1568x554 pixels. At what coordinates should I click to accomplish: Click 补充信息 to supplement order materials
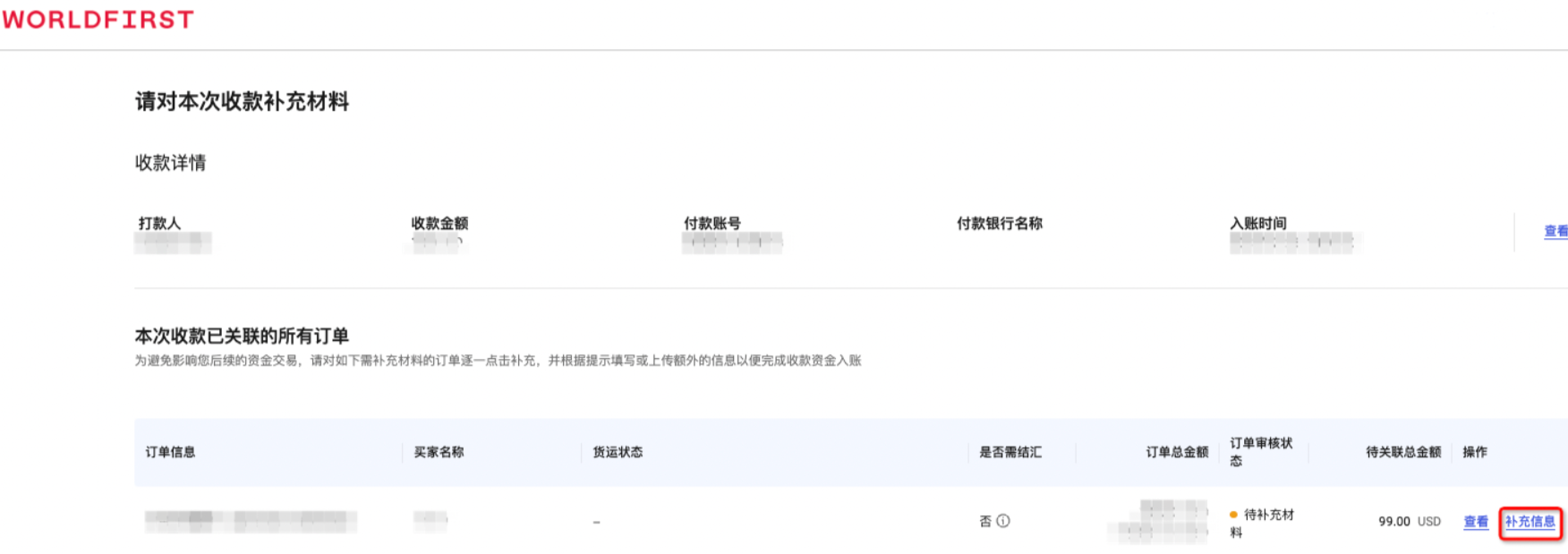pyautogui.click(x=1530, y=523)
